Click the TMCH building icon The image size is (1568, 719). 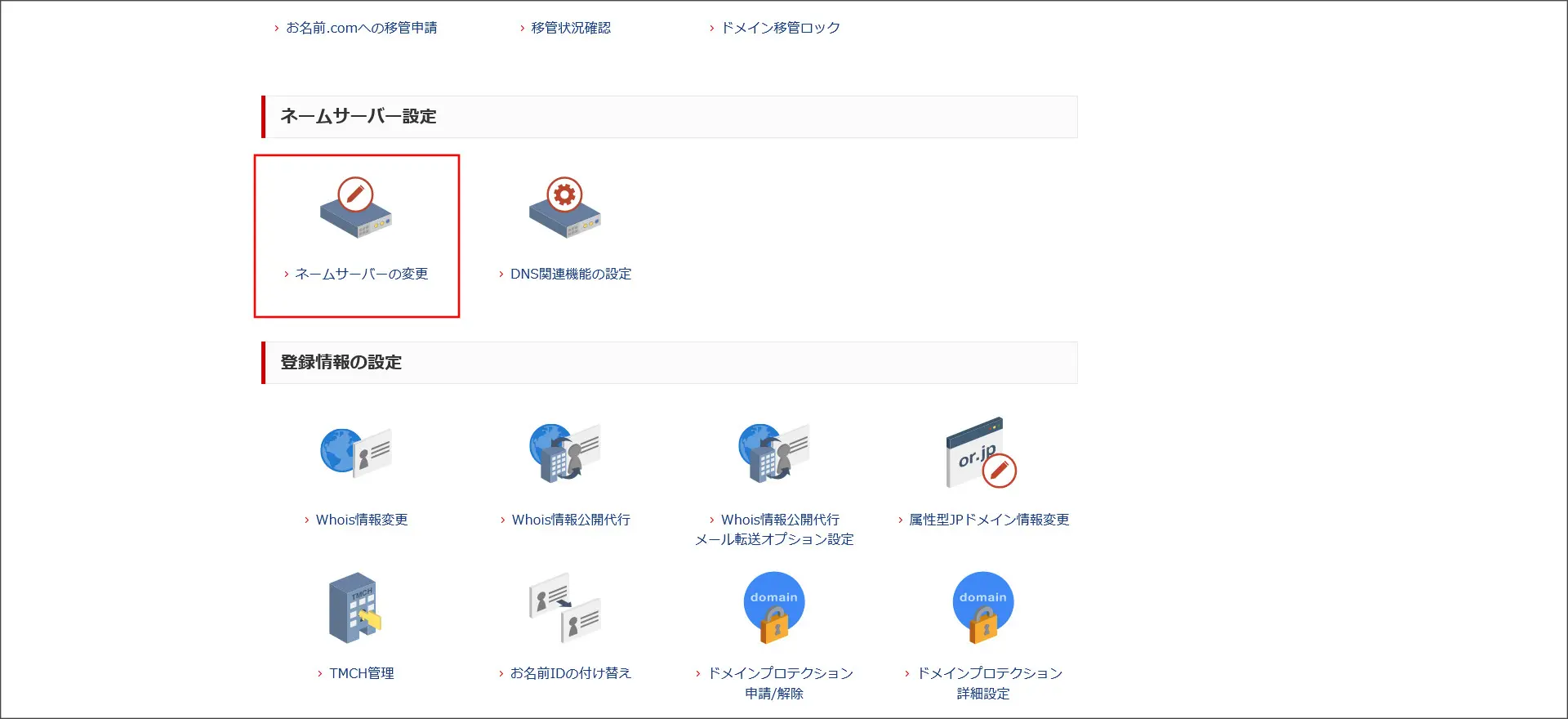click(356, 608)
